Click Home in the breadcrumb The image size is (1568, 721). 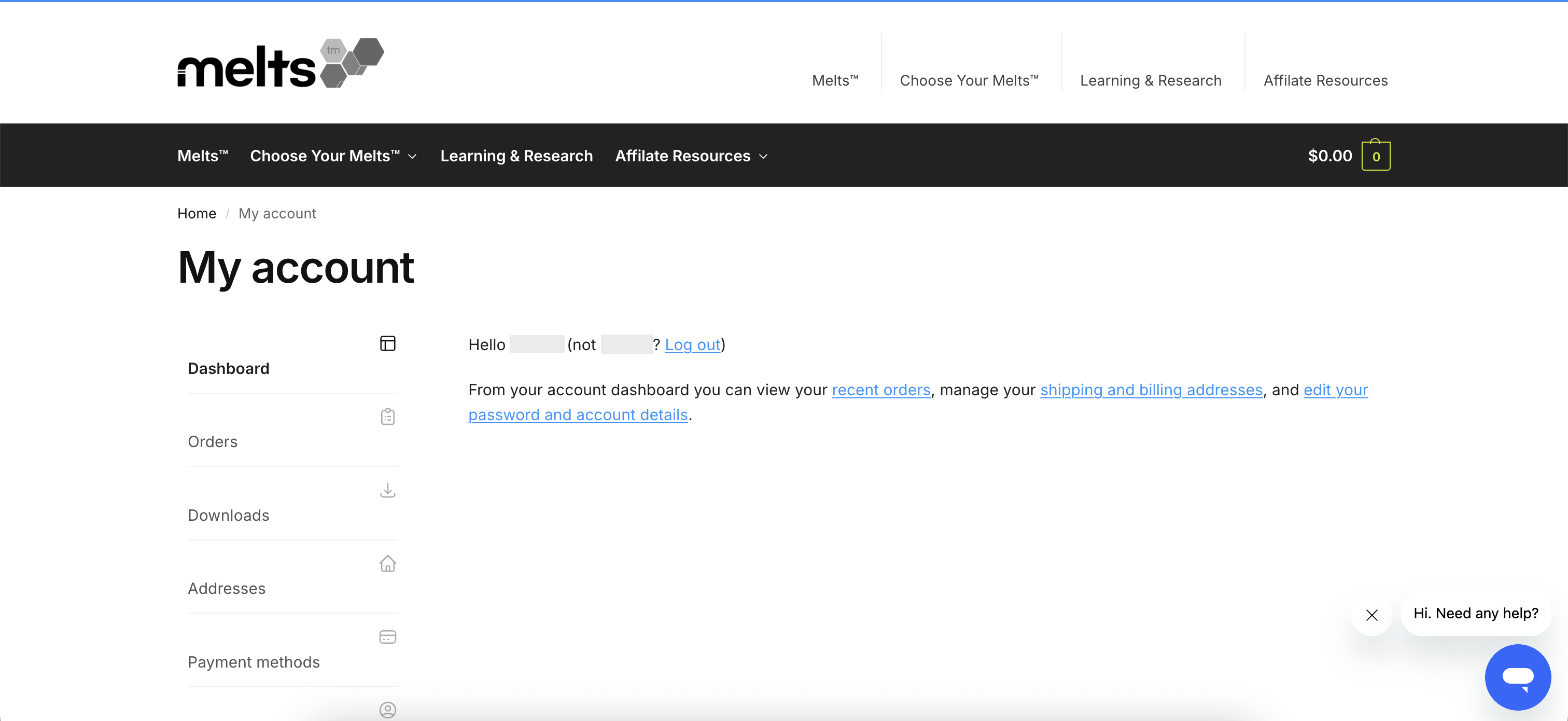tap(197, 213)
